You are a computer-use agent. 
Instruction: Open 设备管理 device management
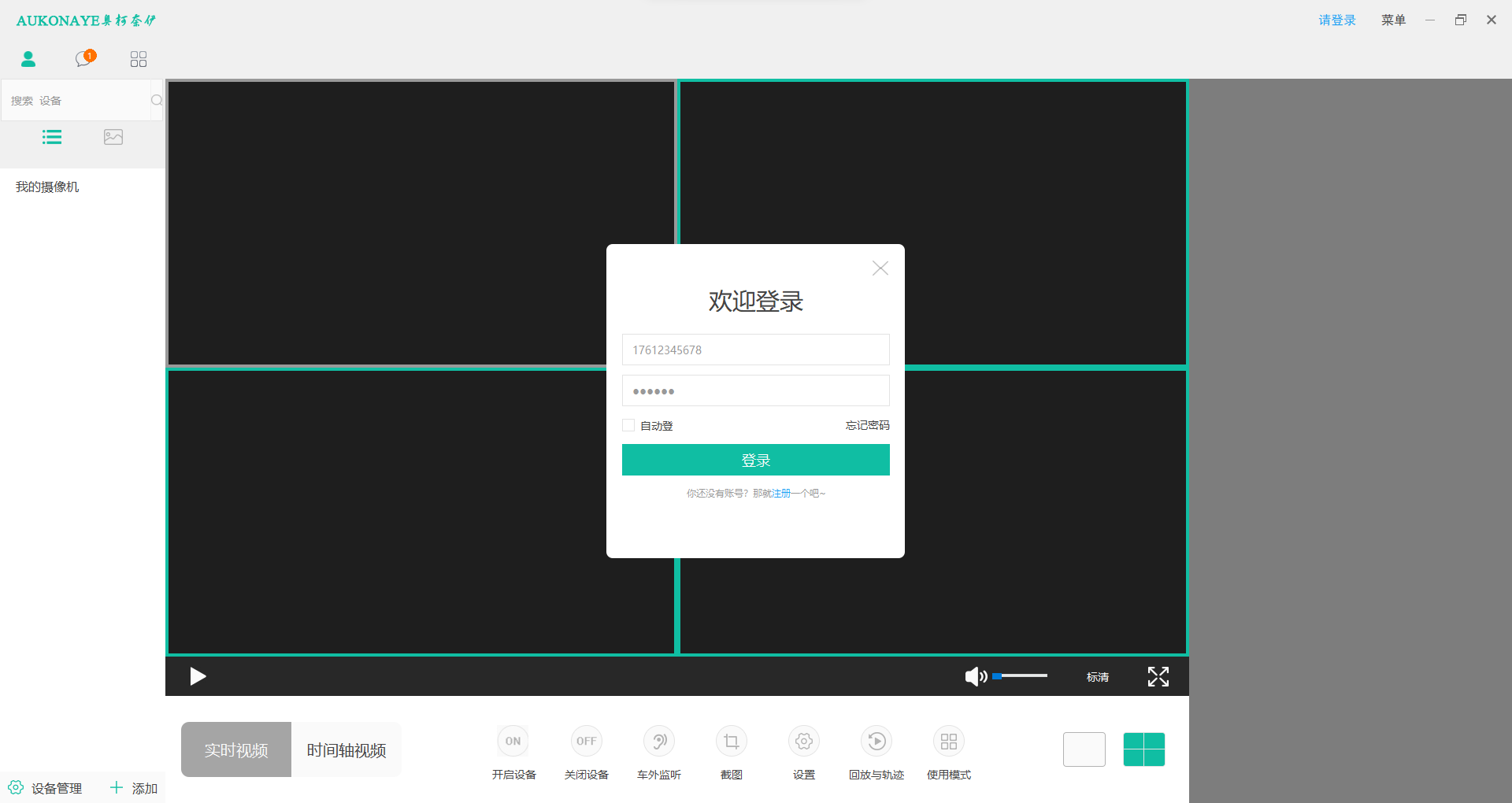[x=46, y=788]
